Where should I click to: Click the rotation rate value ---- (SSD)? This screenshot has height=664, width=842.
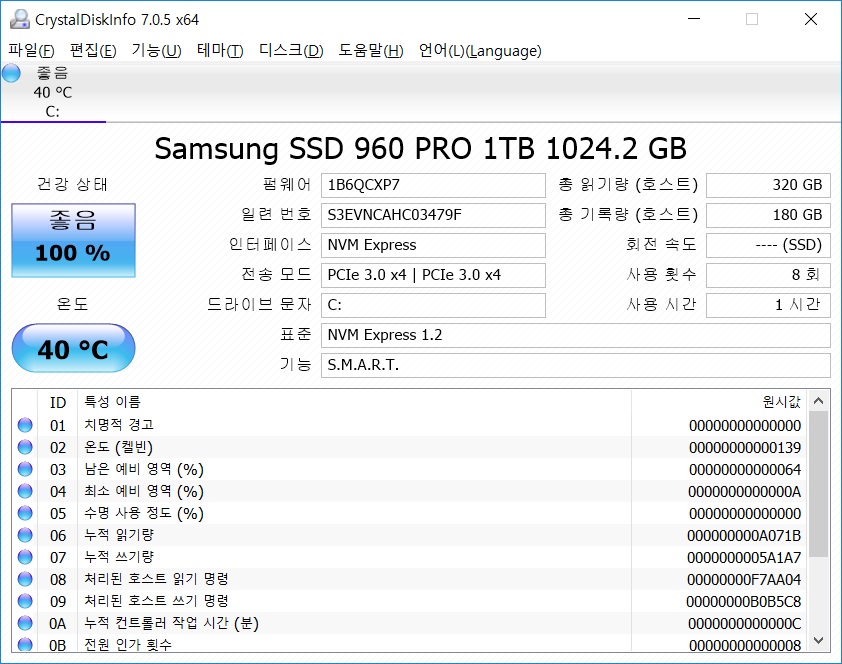click(x=768, y=245)
